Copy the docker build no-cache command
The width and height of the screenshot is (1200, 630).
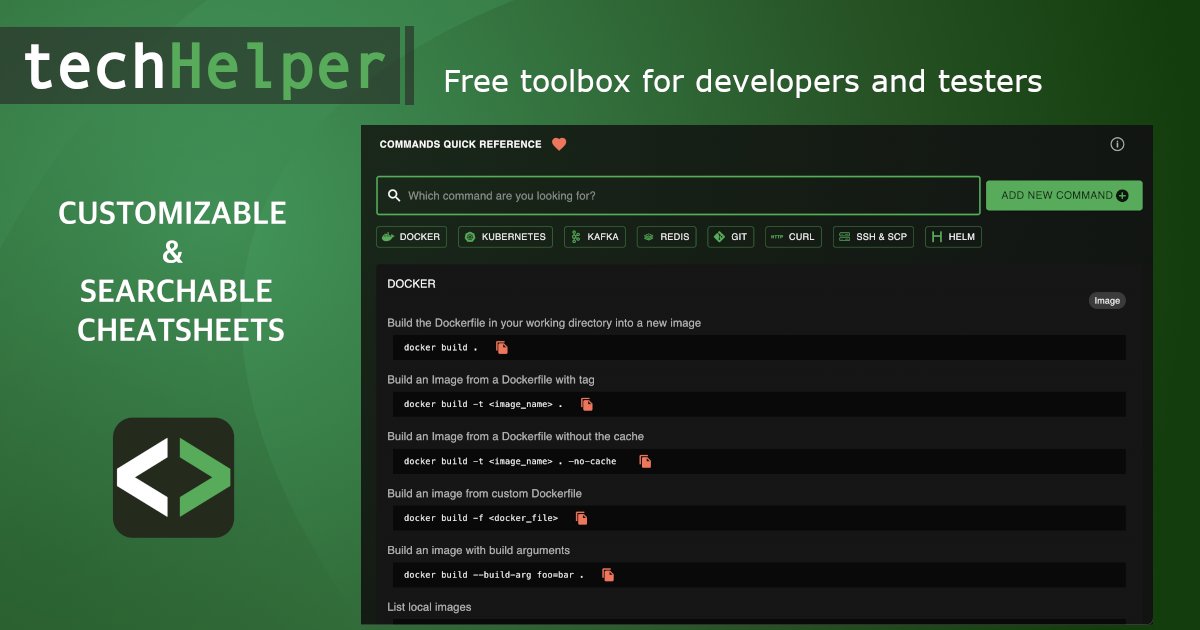coord(645,461)
